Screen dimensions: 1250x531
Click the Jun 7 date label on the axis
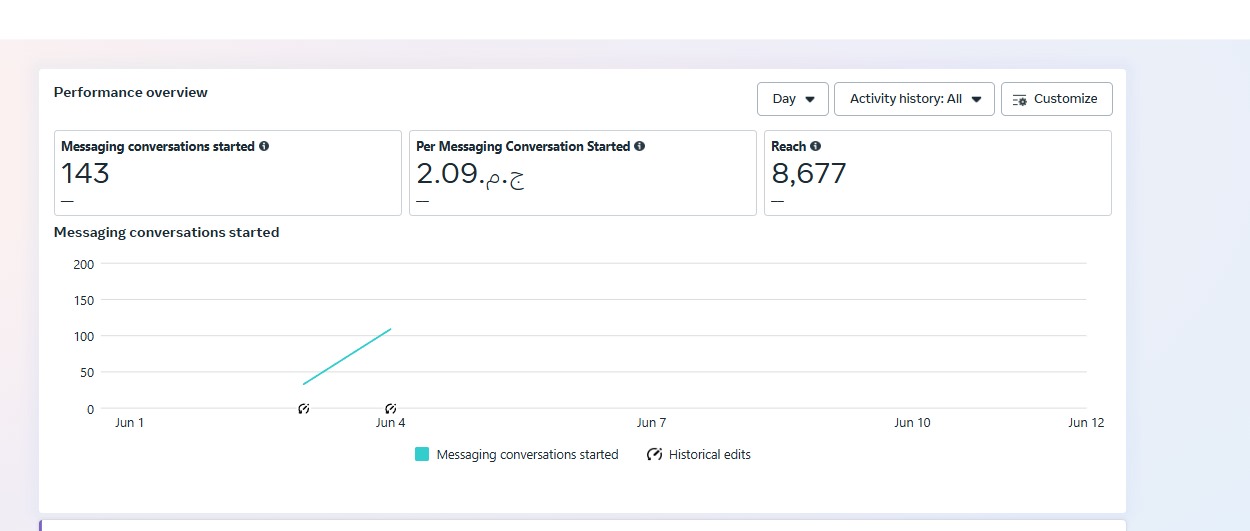652,423
